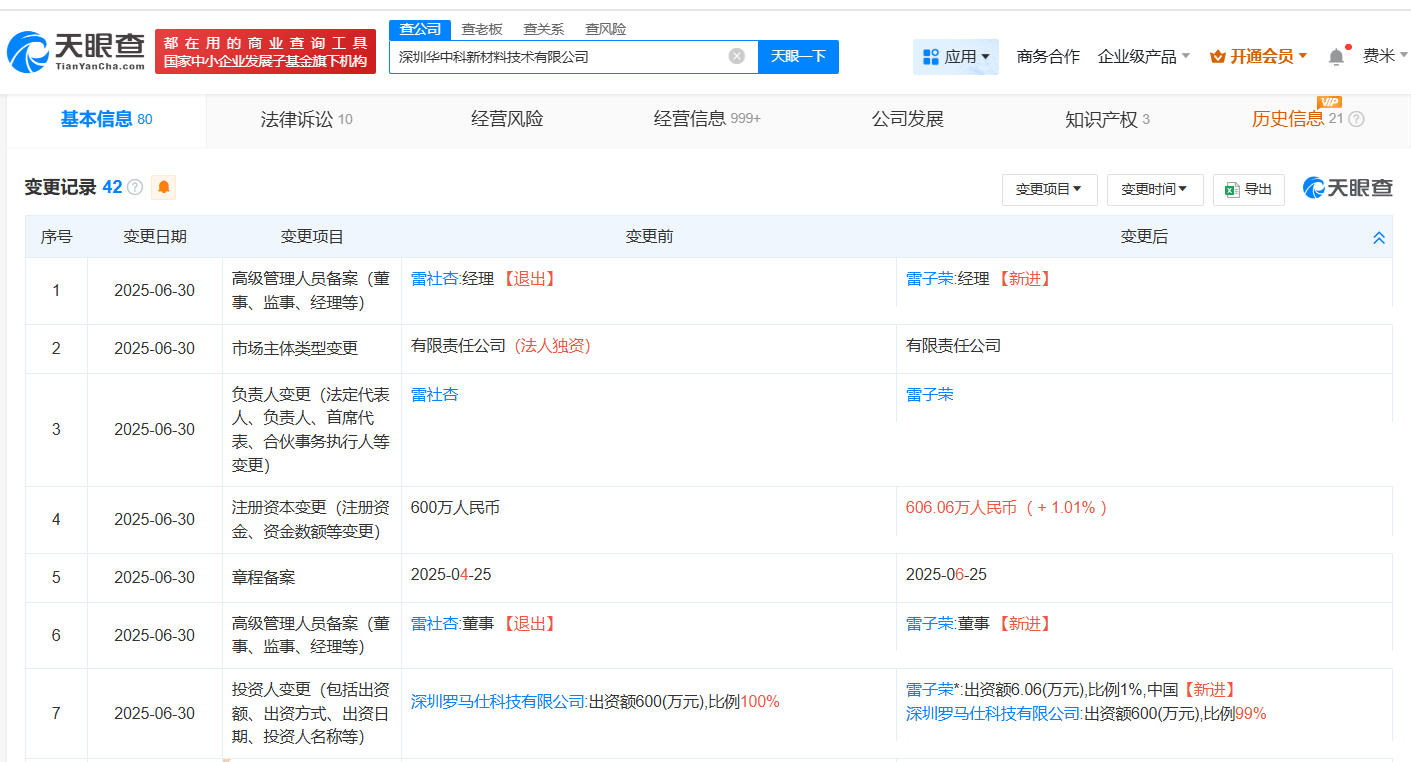The image size is (1411, 762).
Task: Open 雷社杏 link in the 负责人变更 row
Action: tap(434, 395)
